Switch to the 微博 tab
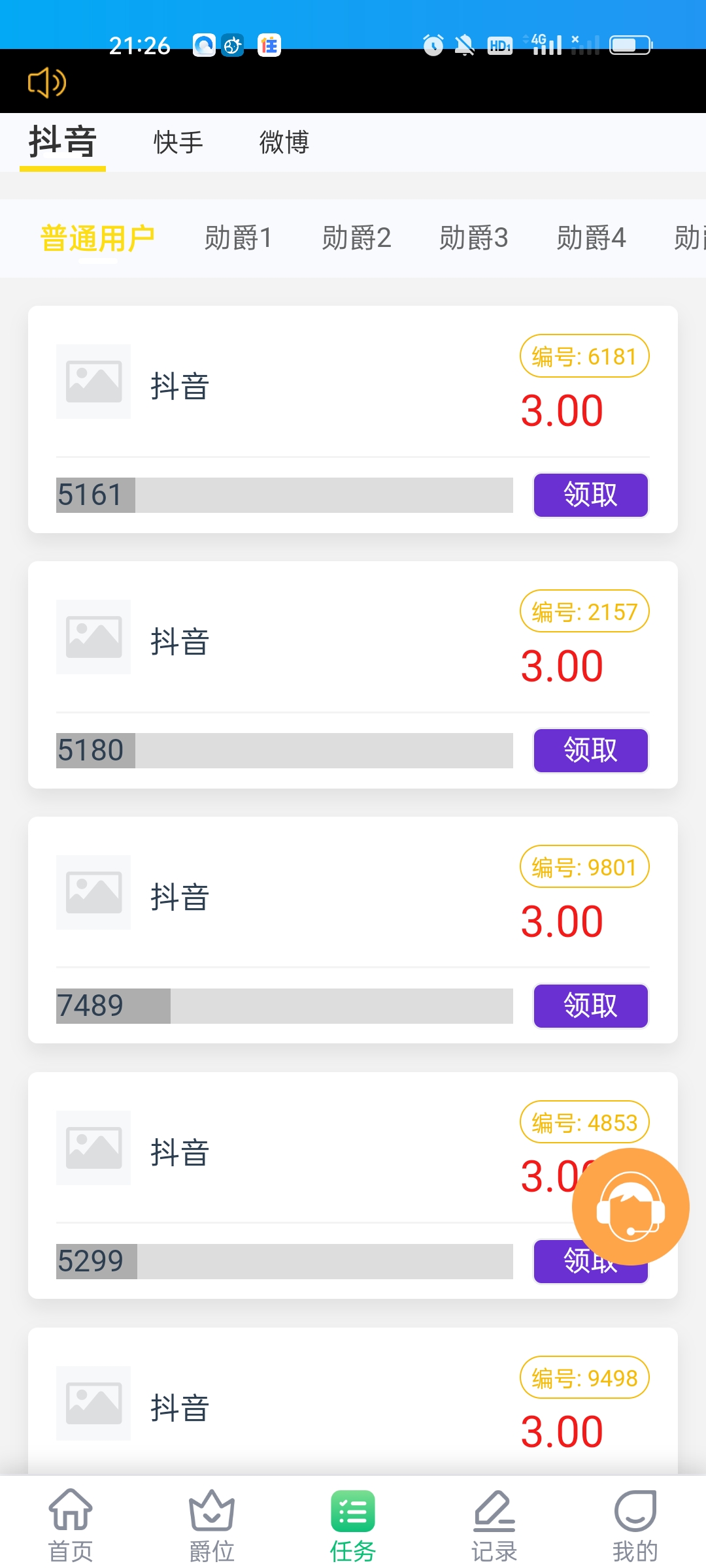Image resolution: width=706 pixels, height=1568 pixels. coord(284,142)
